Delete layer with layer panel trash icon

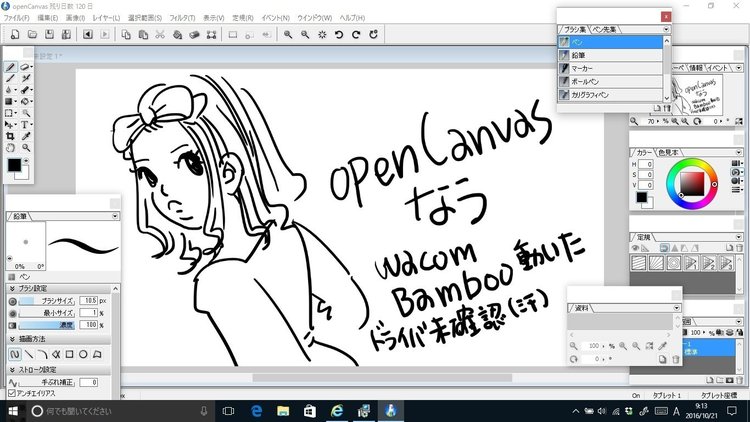tap(739, 380)
